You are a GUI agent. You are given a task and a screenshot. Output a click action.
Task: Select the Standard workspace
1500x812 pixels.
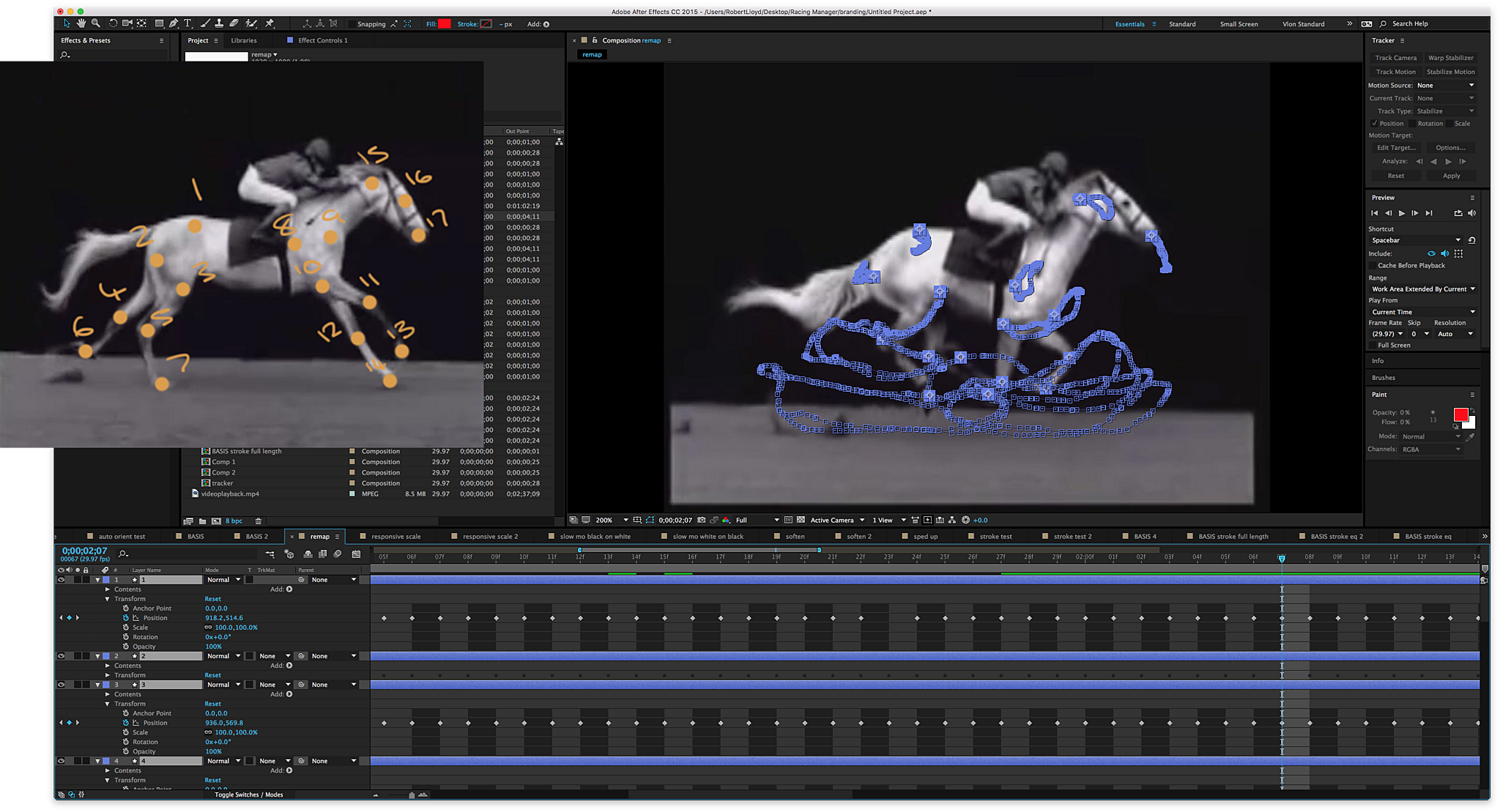(1182, 24)
